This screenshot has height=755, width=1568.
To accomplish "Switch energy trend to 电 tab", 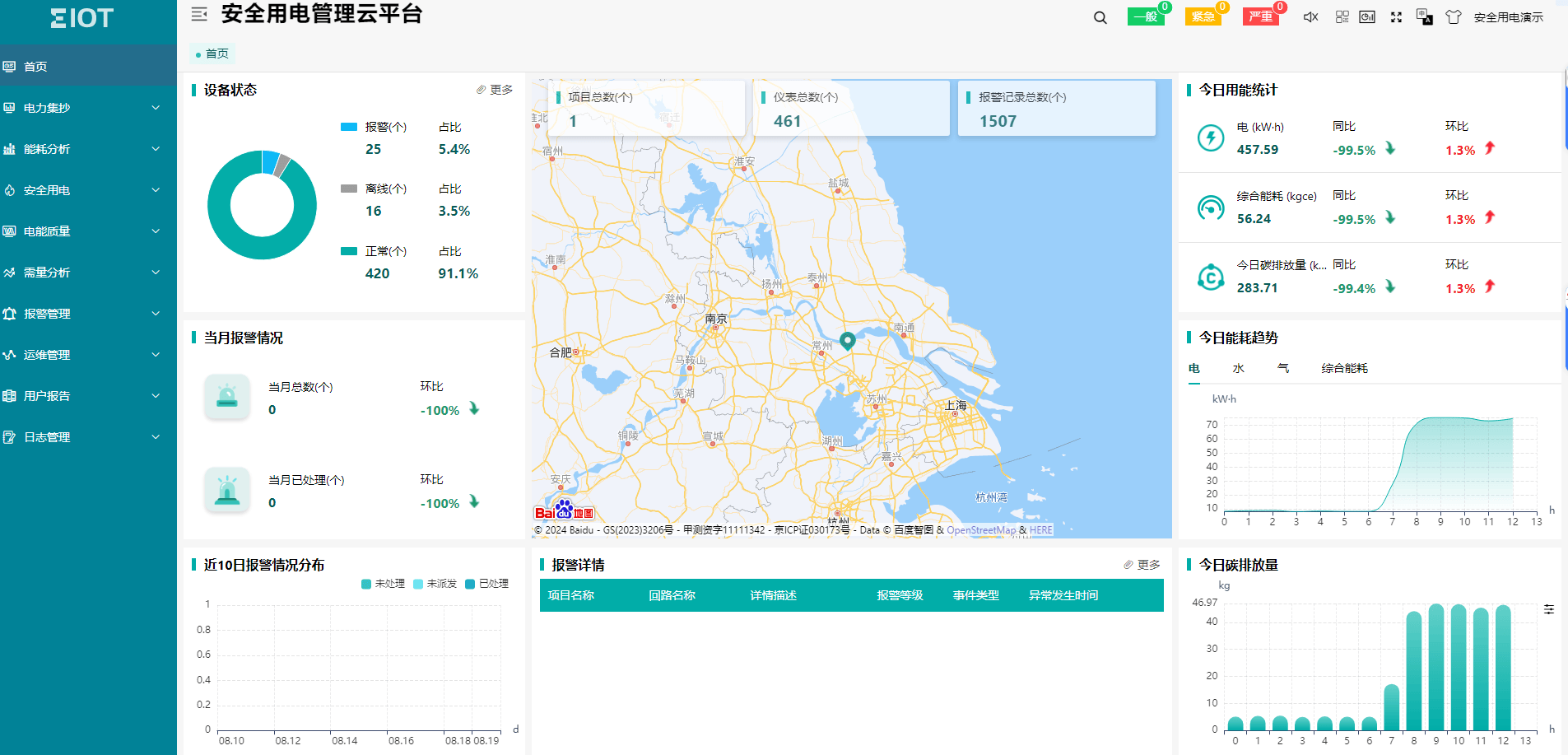I will [x=1194, y=369].
